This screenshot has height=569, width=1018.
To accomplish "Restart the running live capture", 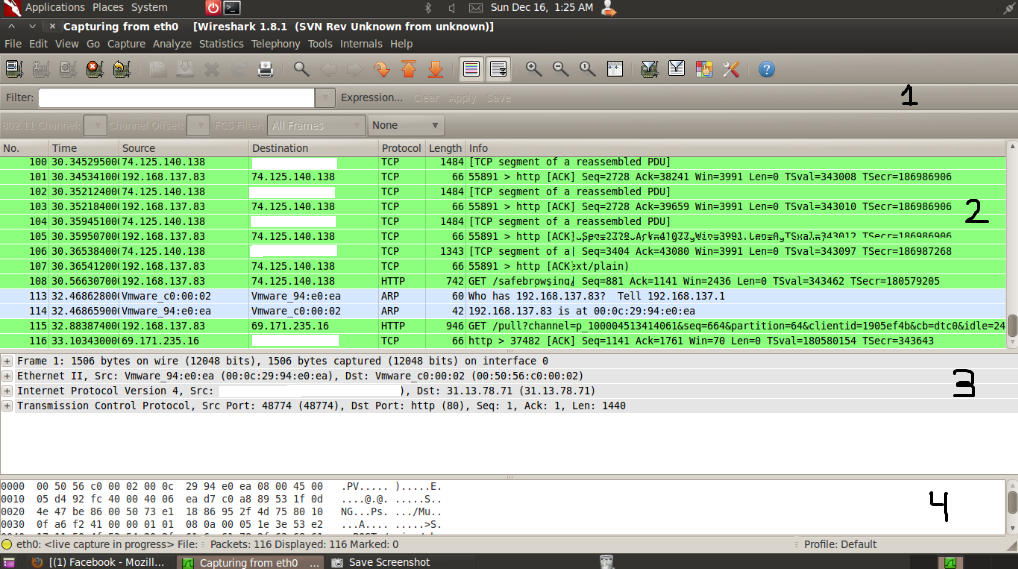I will tap(121, 69).
